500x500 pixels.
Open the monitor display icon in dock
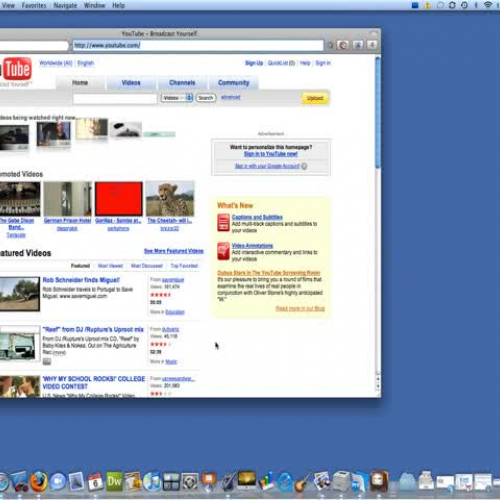coord(247,481)
